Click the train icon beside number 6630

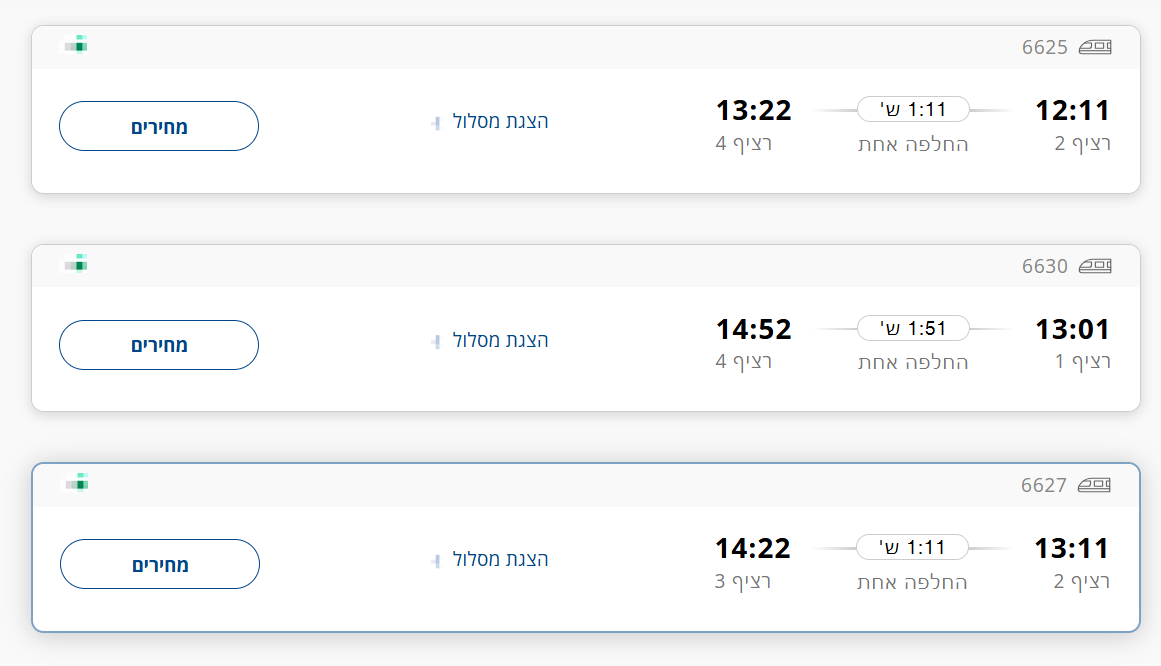1095,266
